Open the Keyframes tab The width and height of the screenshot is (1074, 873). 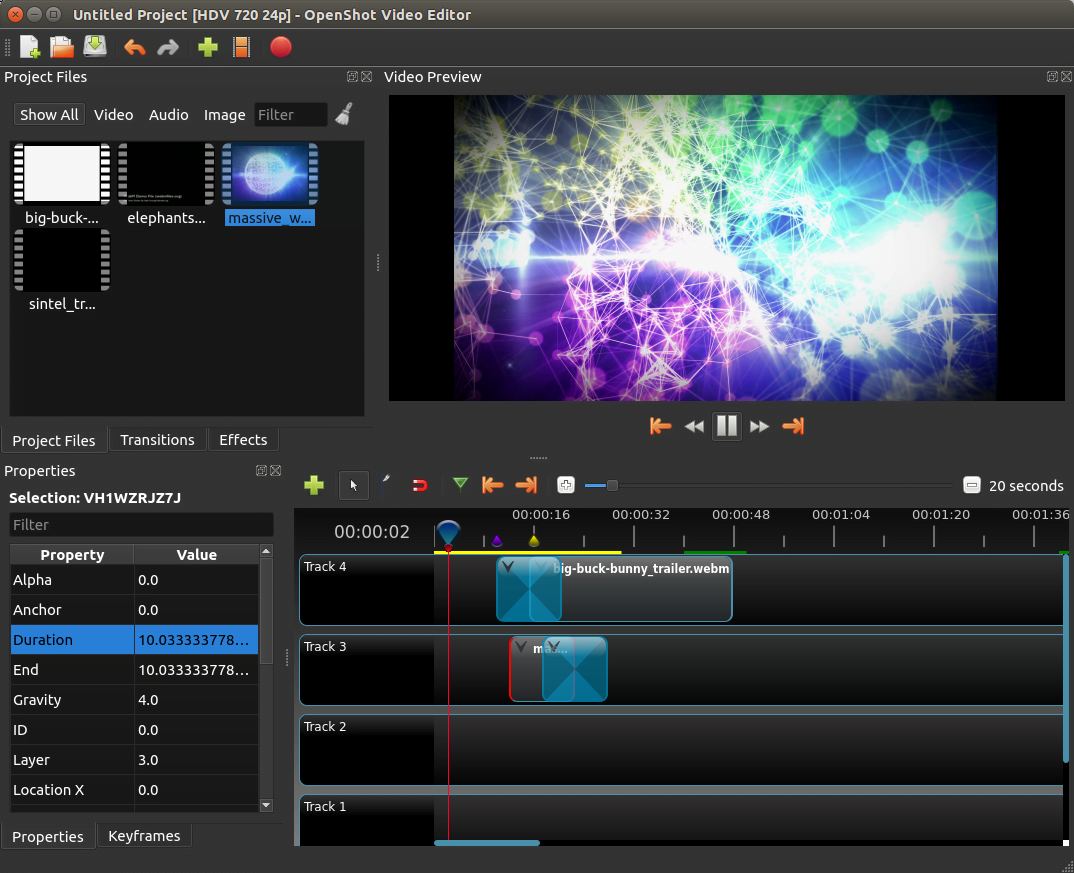click(144, 836)
